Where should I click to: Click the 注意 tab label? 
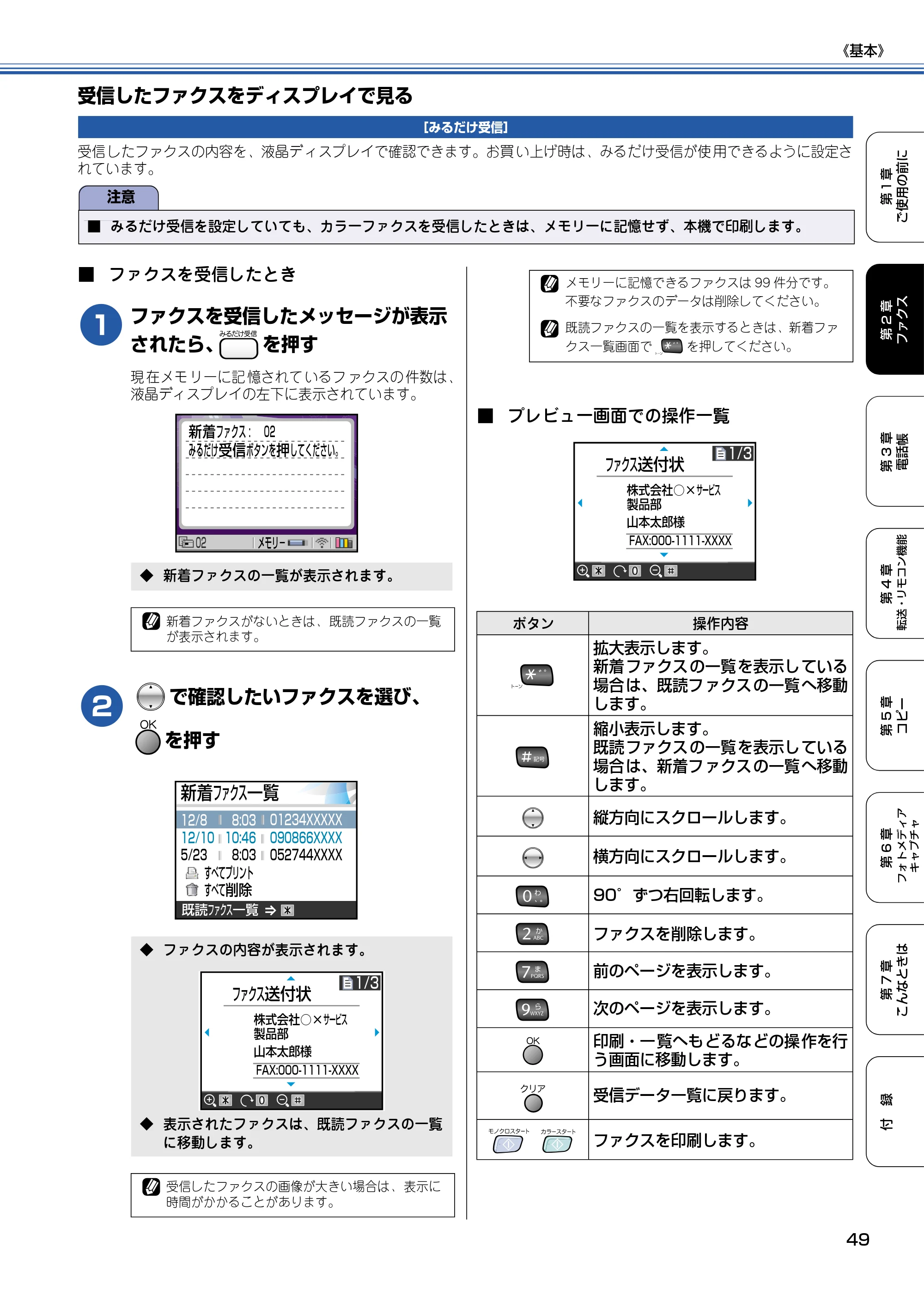click(x=119, y=197)
